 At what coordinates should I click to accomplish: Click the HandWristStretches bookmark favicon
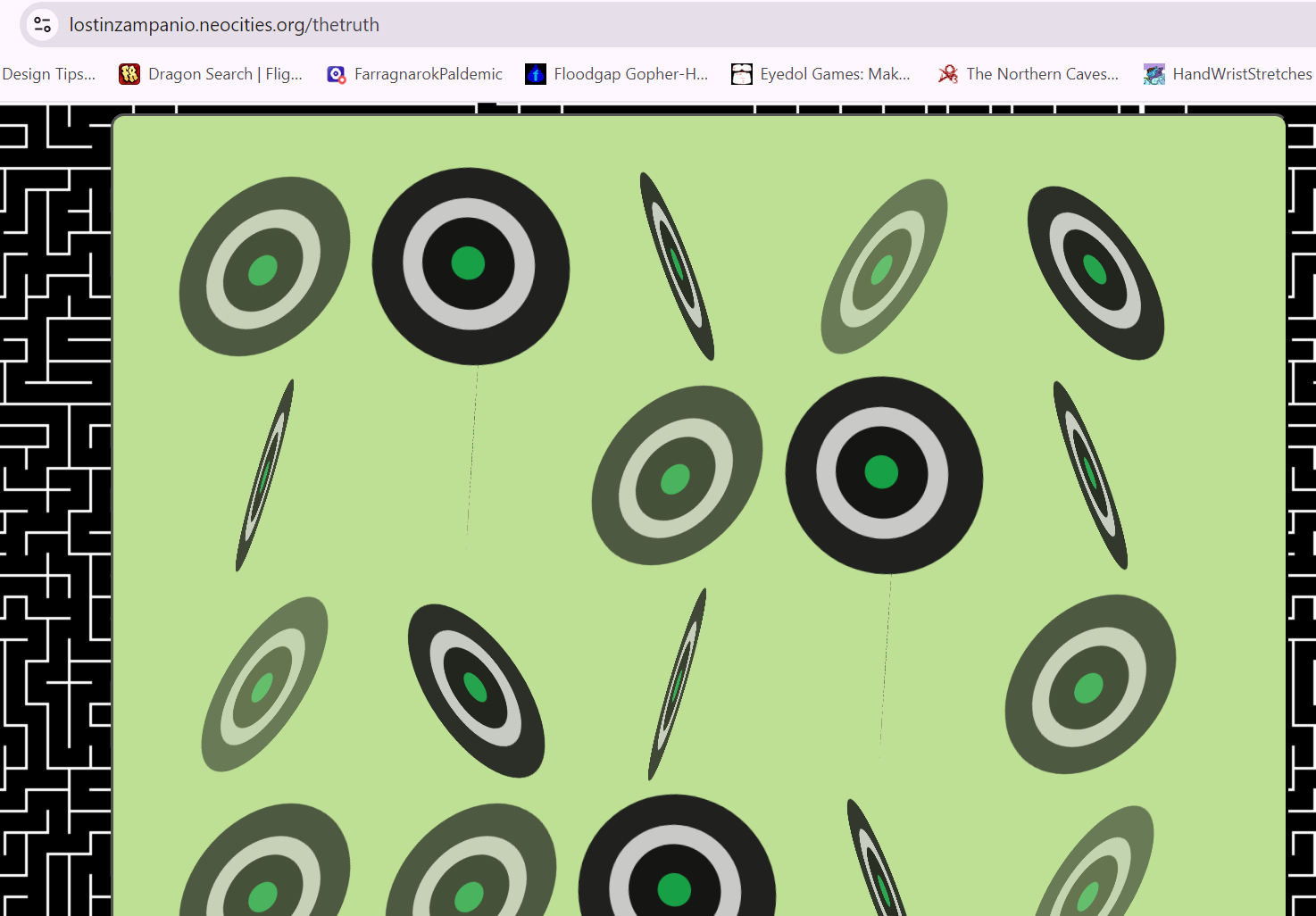pyautogui.click(x=1154, y=74)
